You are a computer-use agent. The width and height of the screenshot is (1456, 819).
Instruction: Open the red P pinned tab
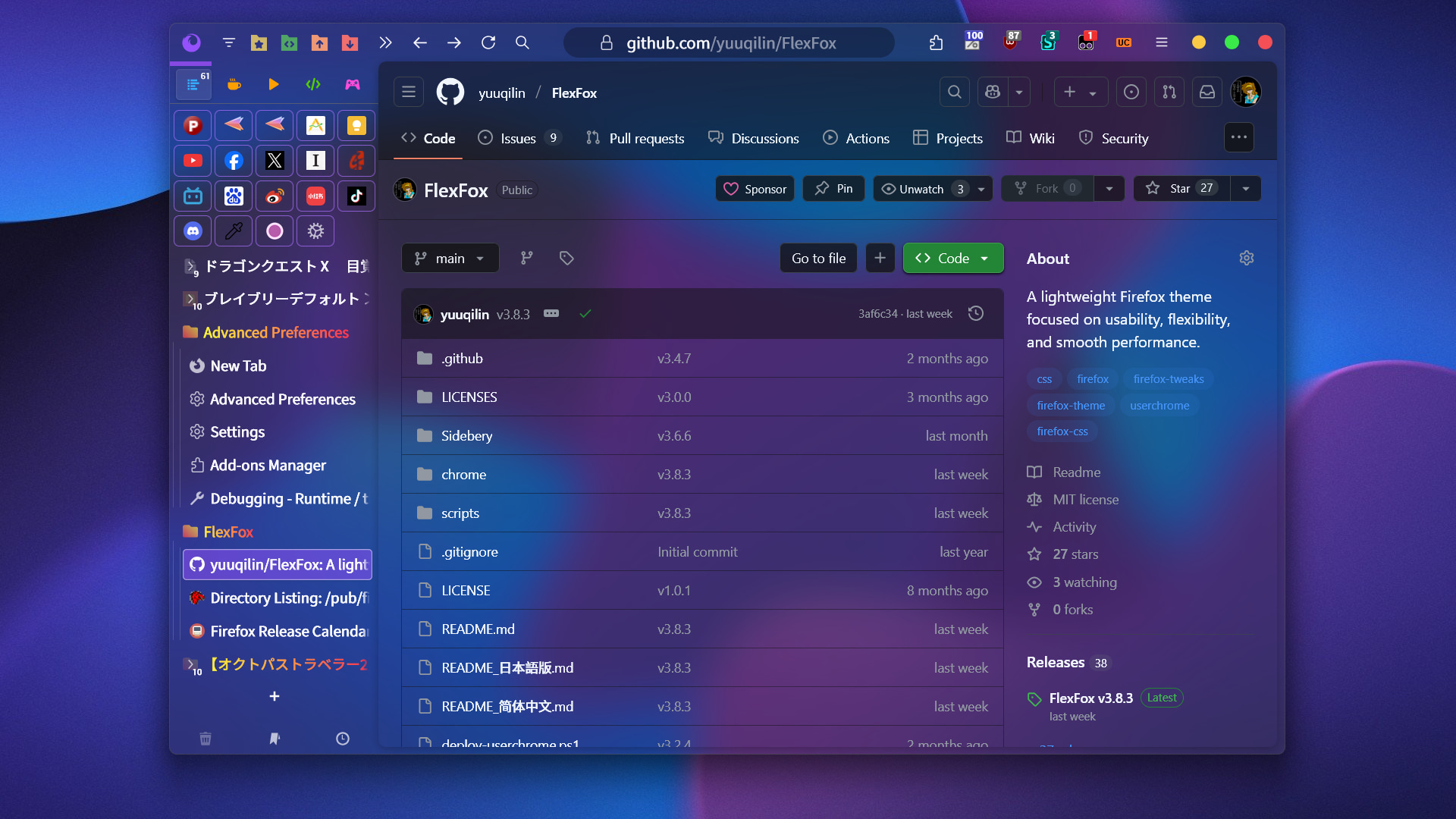(193, 125)
